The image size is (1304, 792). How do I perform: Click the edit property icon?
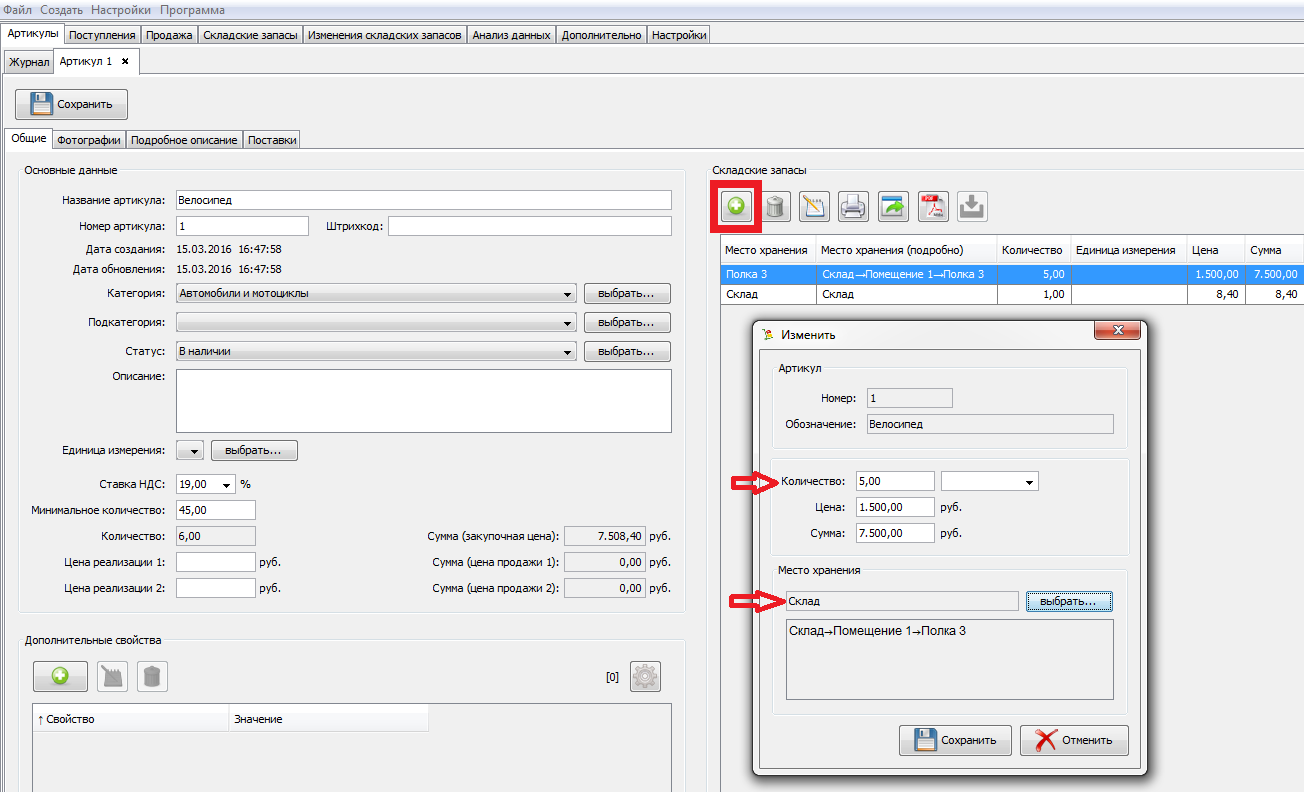click(x=113, y=677)
